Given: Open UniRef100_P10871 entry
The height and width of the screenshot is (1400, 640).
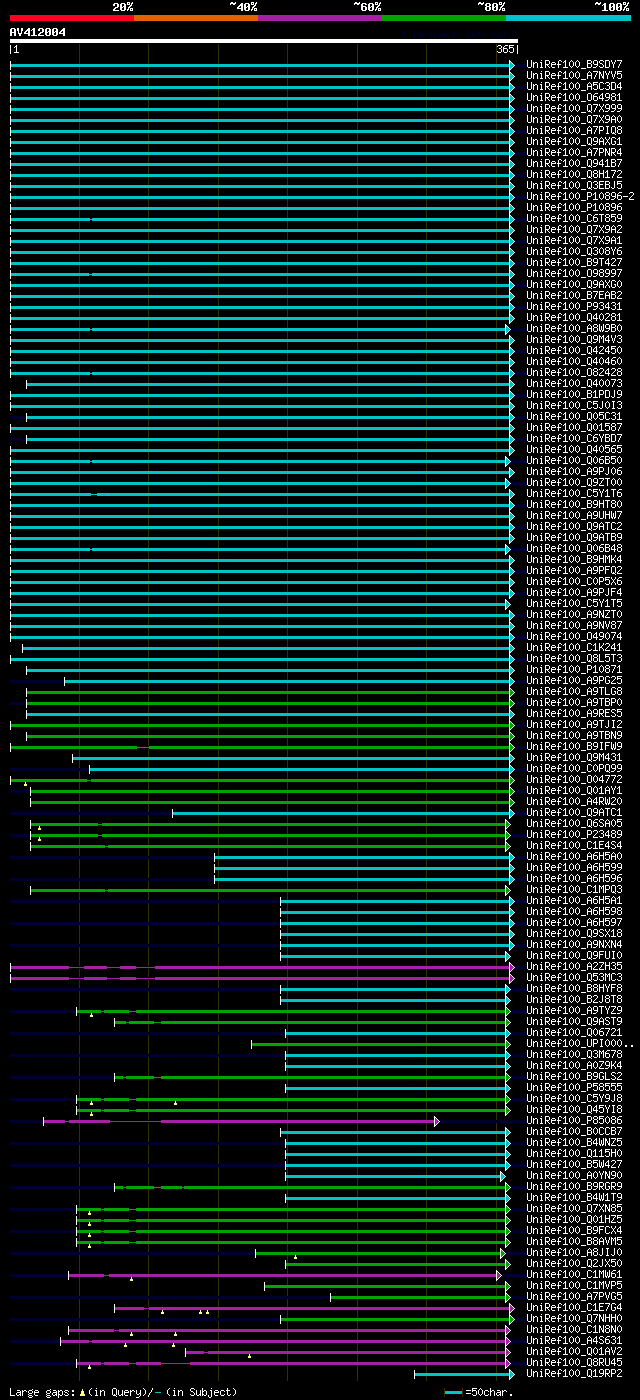Looking at the screenshot, I should coord(574,670).
